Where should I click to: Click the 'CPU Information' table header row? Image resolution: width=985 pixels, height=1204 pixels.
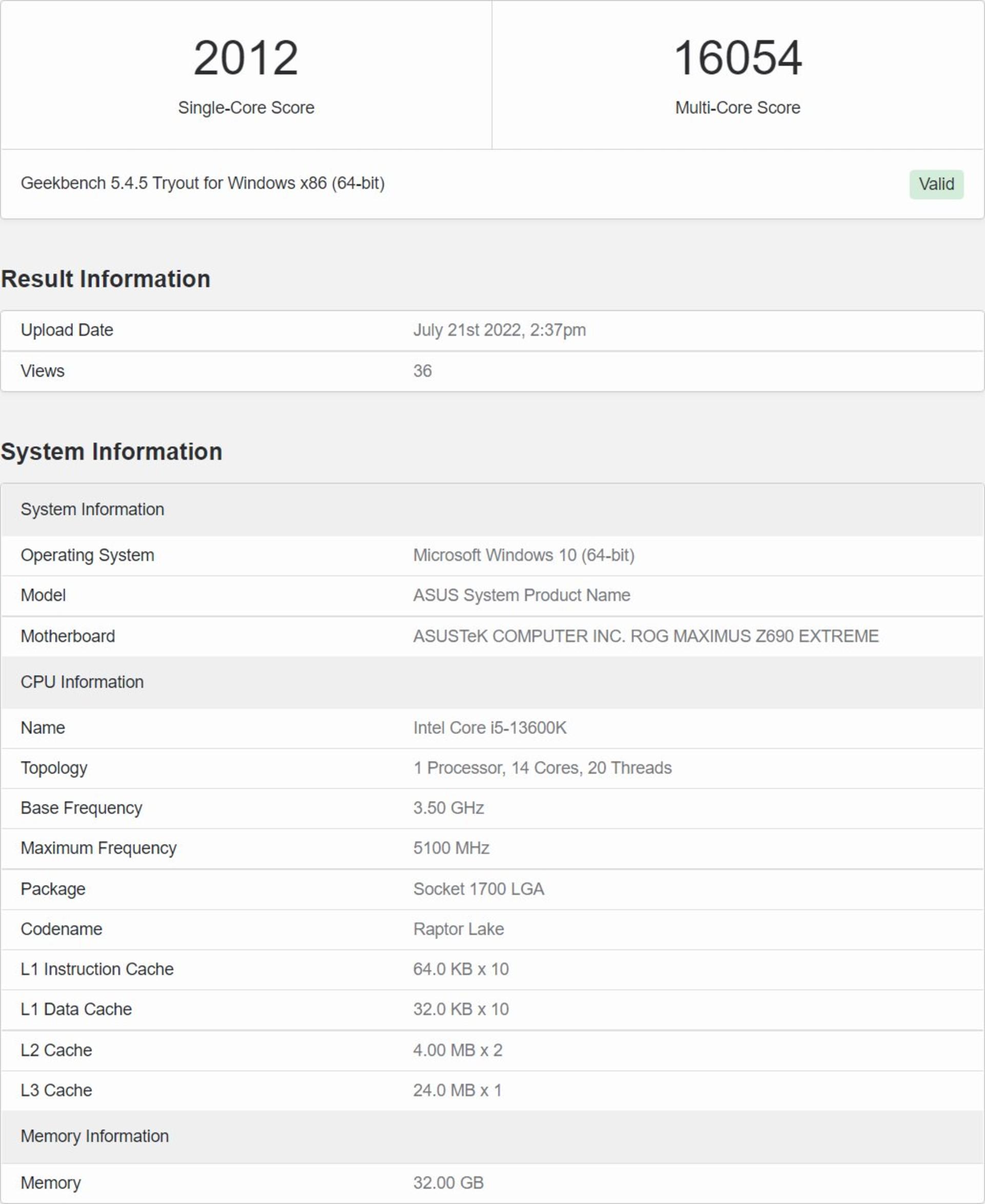[x=492, y=681]
